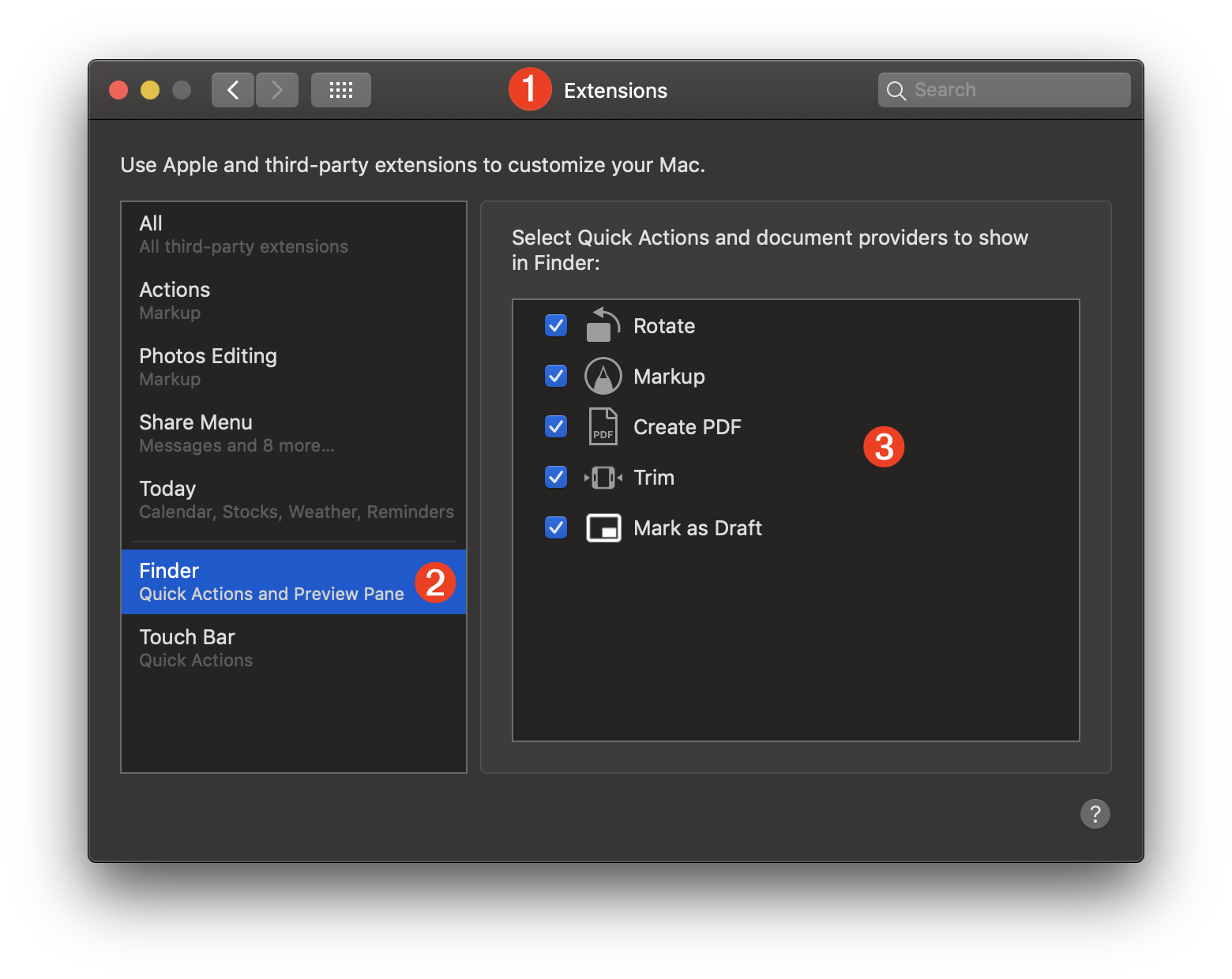
Task: Switch to the Today category
Action: pos(294,500)
